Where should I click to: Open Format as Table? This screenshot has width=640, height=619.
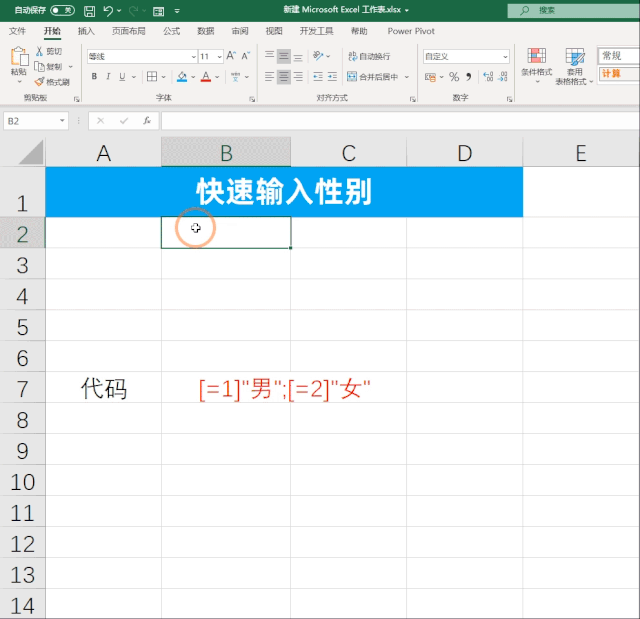click(574, 67)
